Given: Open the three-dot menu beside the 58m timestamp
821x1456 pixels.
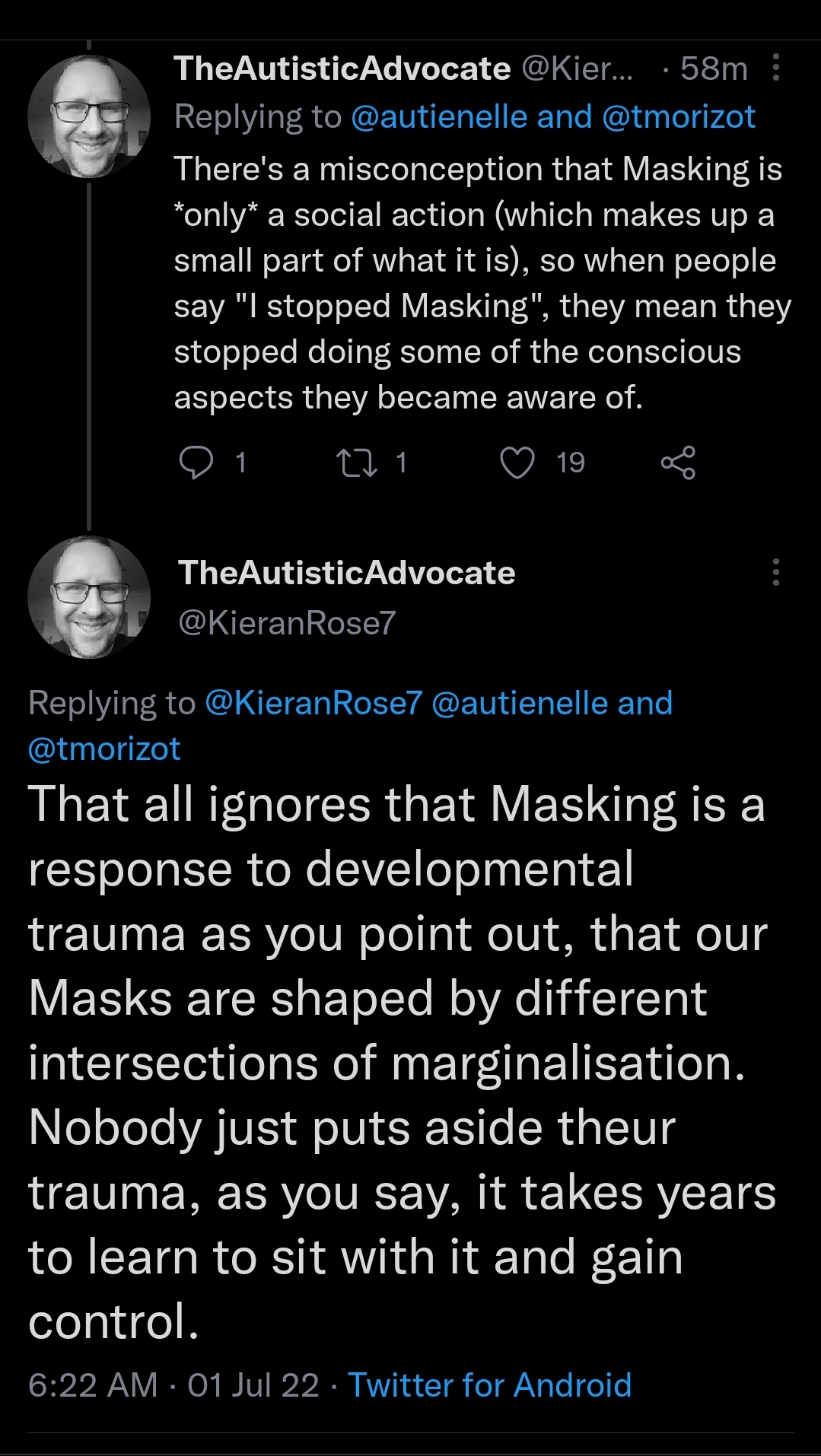Looking at the screenshot, I should pos(776,68).
